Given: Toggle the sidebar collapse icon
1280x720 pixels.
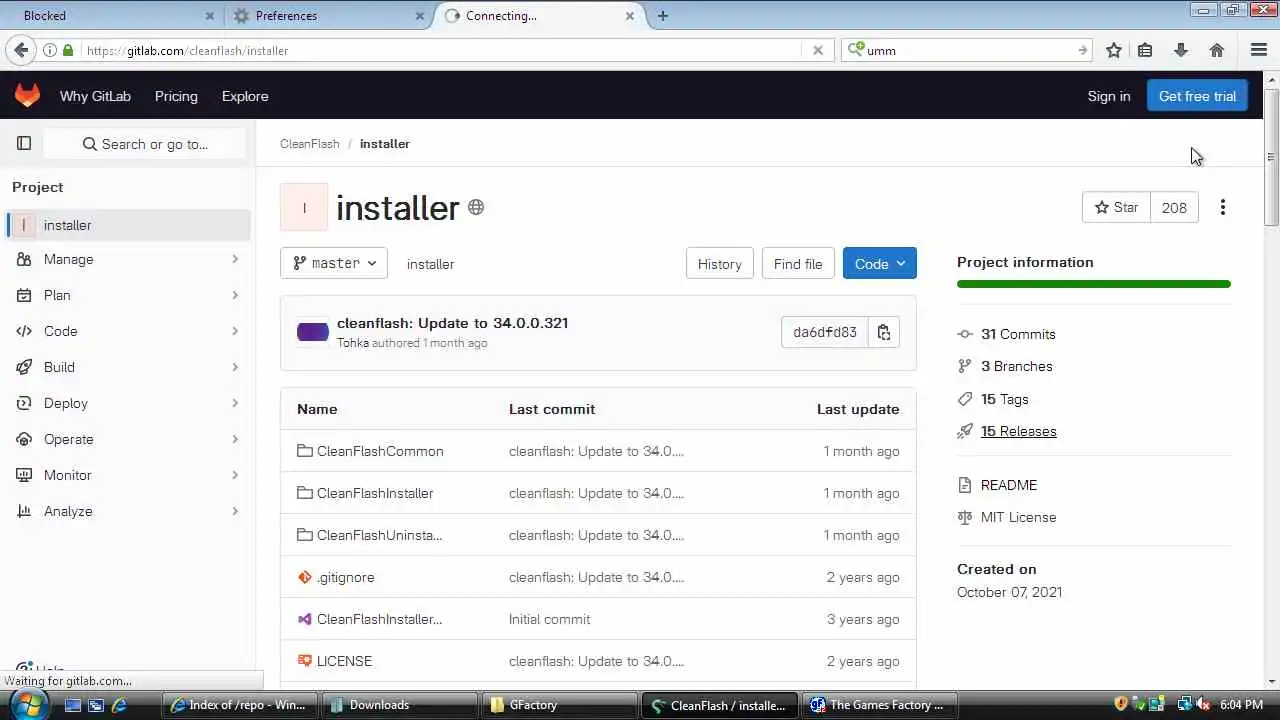Looking at the screenshot, I should pyautogui.click(x=24, y=144).
